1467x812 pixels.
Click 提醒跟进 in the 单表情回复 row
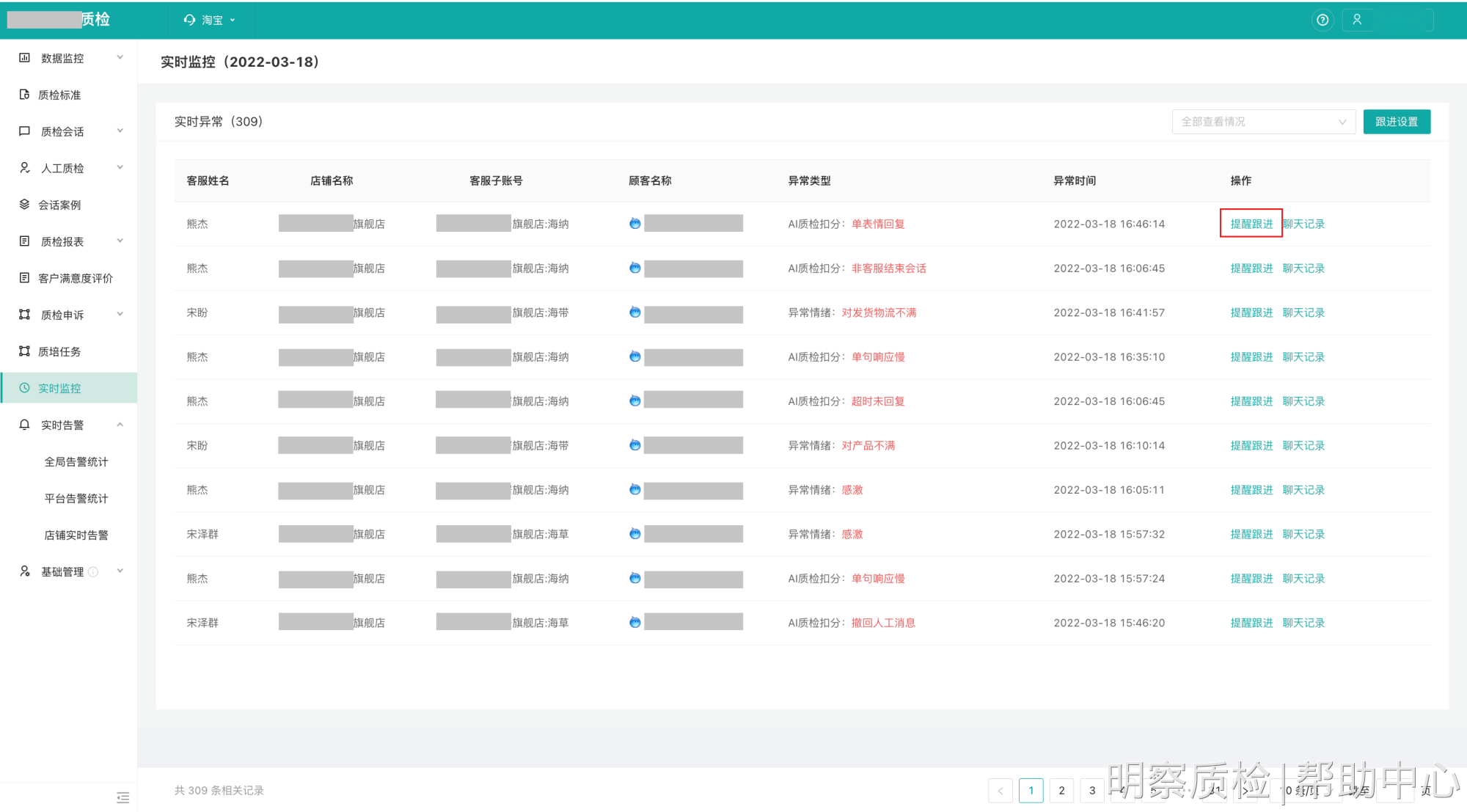[1251, 224]
